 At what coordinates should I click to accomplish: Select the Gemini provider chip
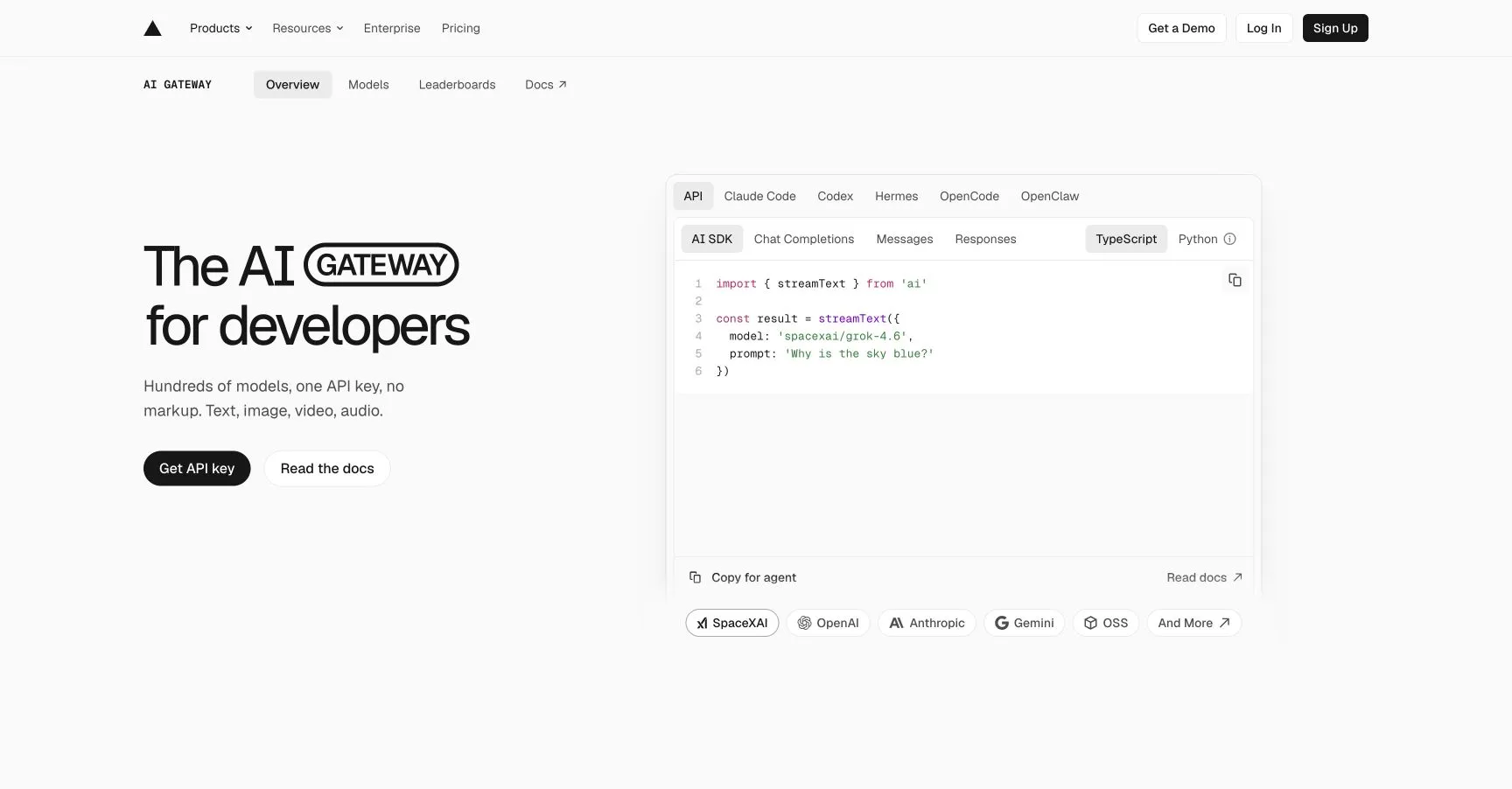click(1024, 623)
